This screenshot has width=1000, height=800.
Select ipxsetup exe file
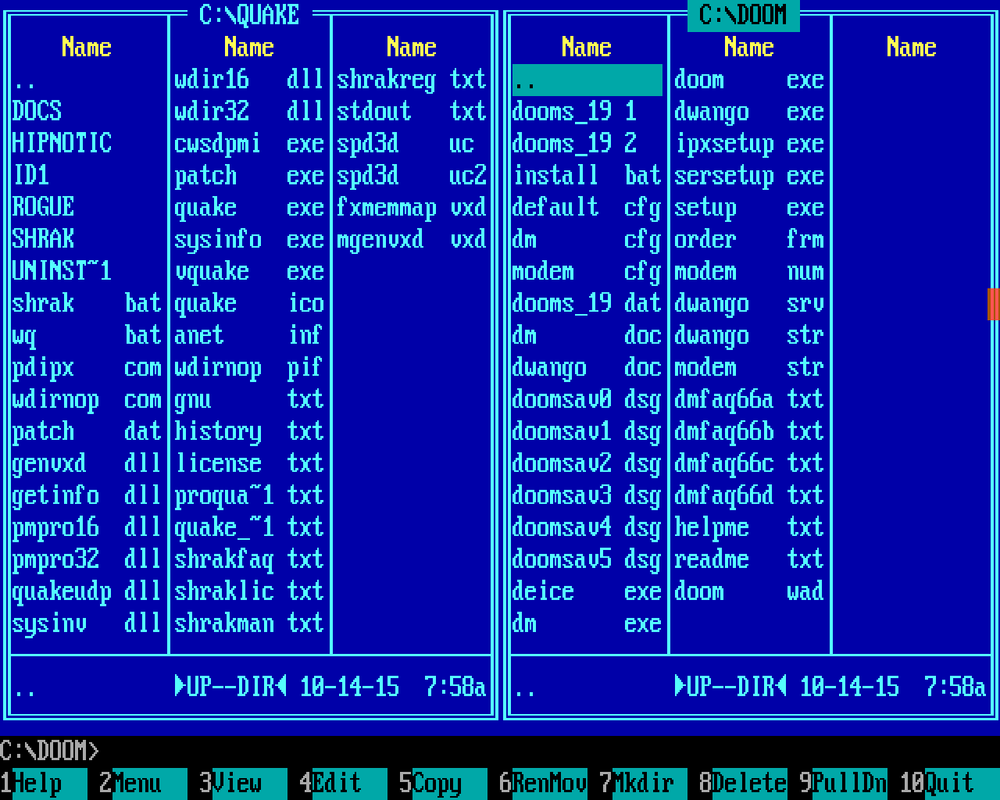pos(750,144)
